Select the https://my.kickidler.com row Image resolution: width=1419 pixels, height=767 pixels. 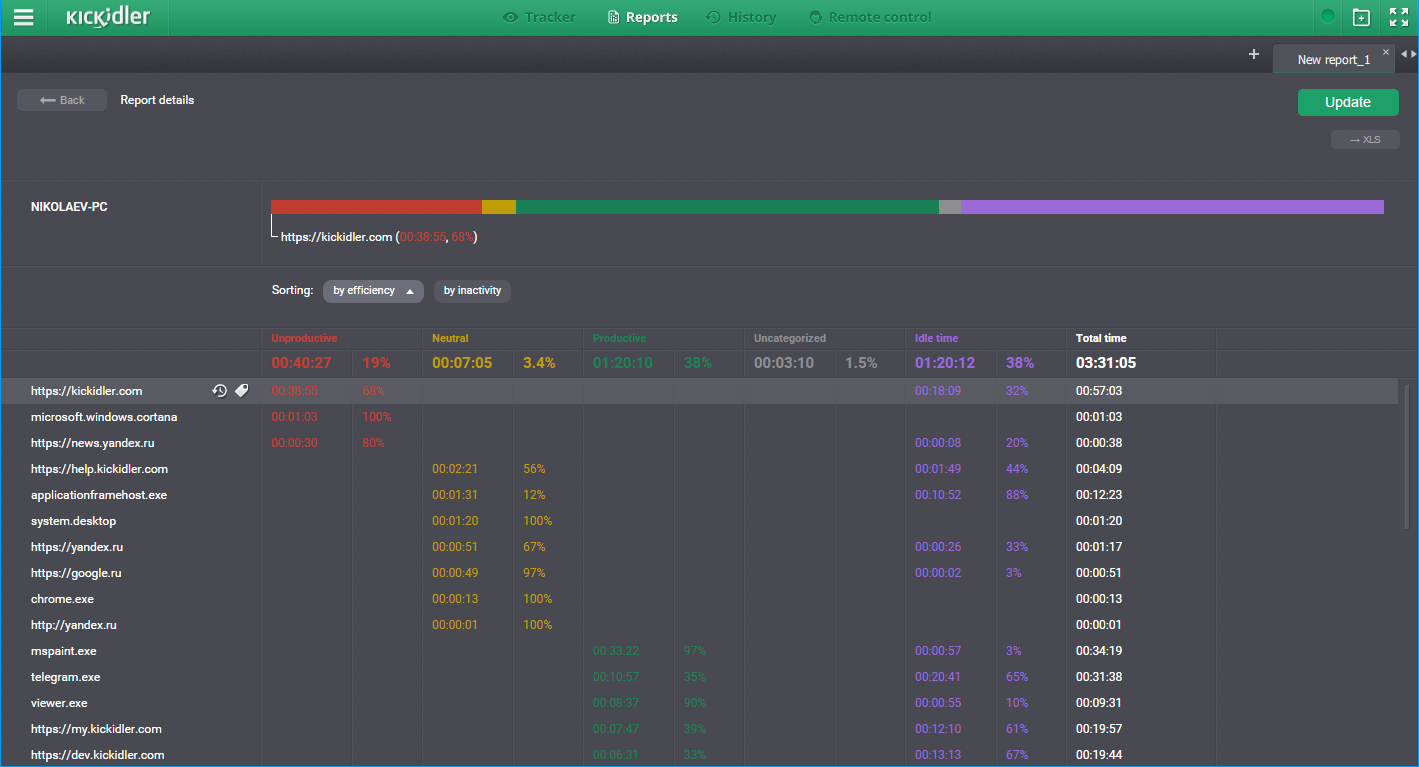(x=699, y=729)
